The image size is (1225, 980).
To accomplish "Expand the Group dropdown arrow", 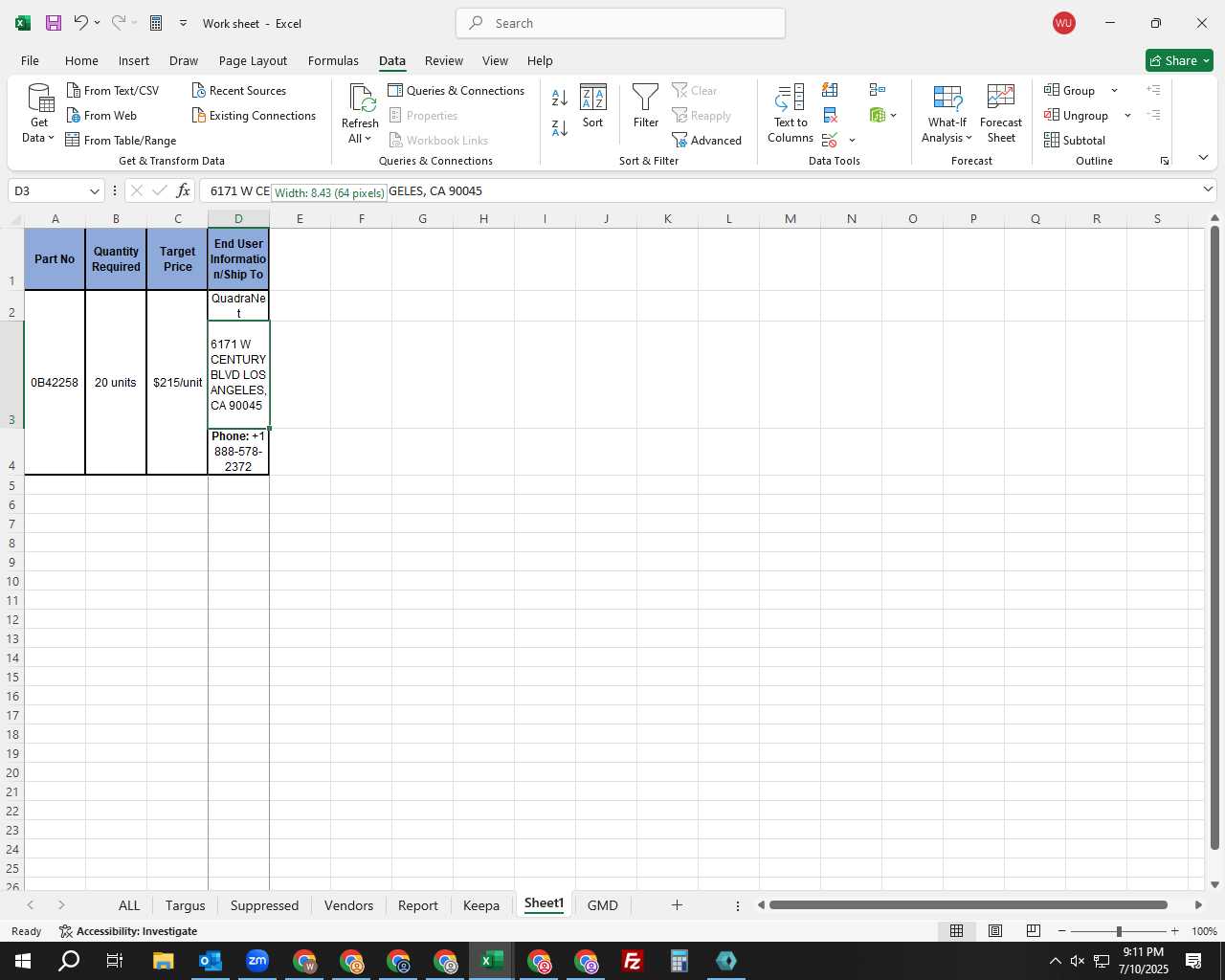I will 1114,91.
